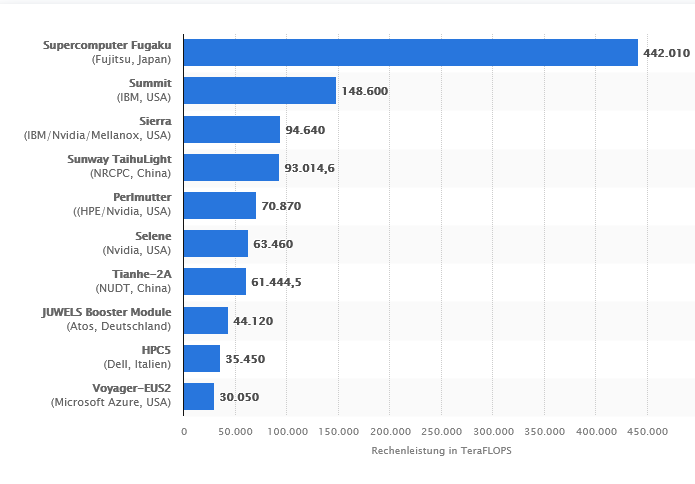Click the Voyager-EUS2 bar
The width and height of the screenshot is (695, 484).
(x=199, y=397)
